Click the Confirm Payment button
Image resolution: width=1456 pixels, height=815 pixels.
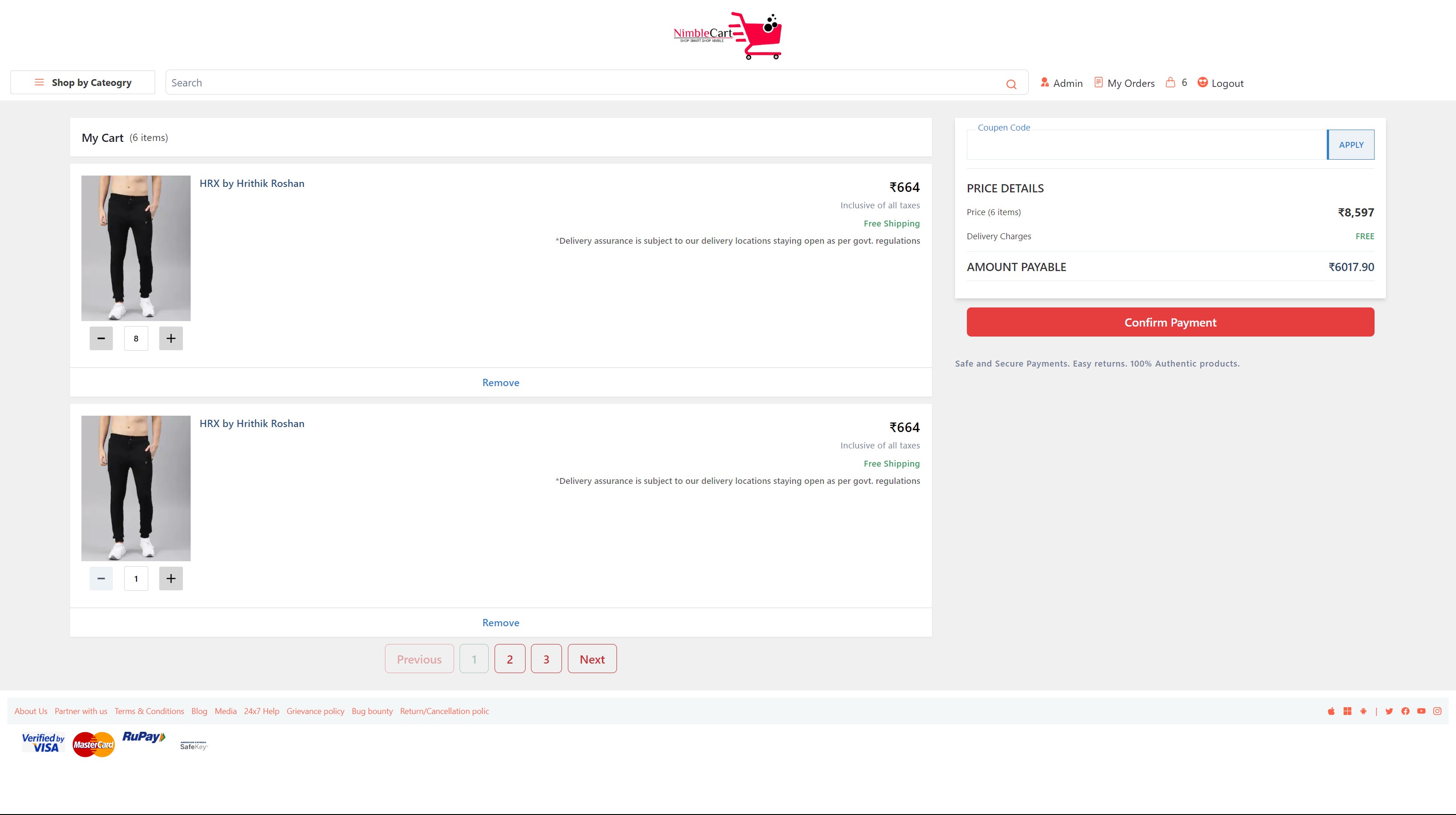1170,322
